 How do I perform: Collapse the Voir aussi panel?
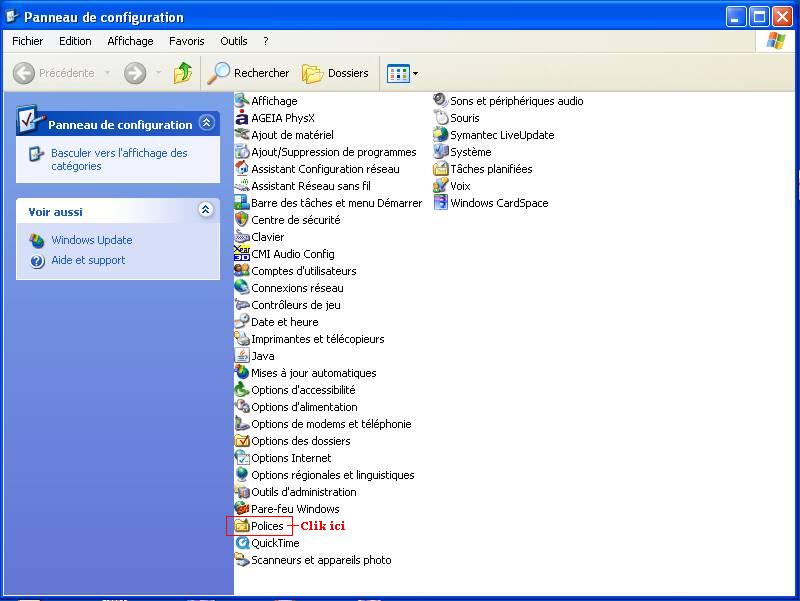pos(206,210)
